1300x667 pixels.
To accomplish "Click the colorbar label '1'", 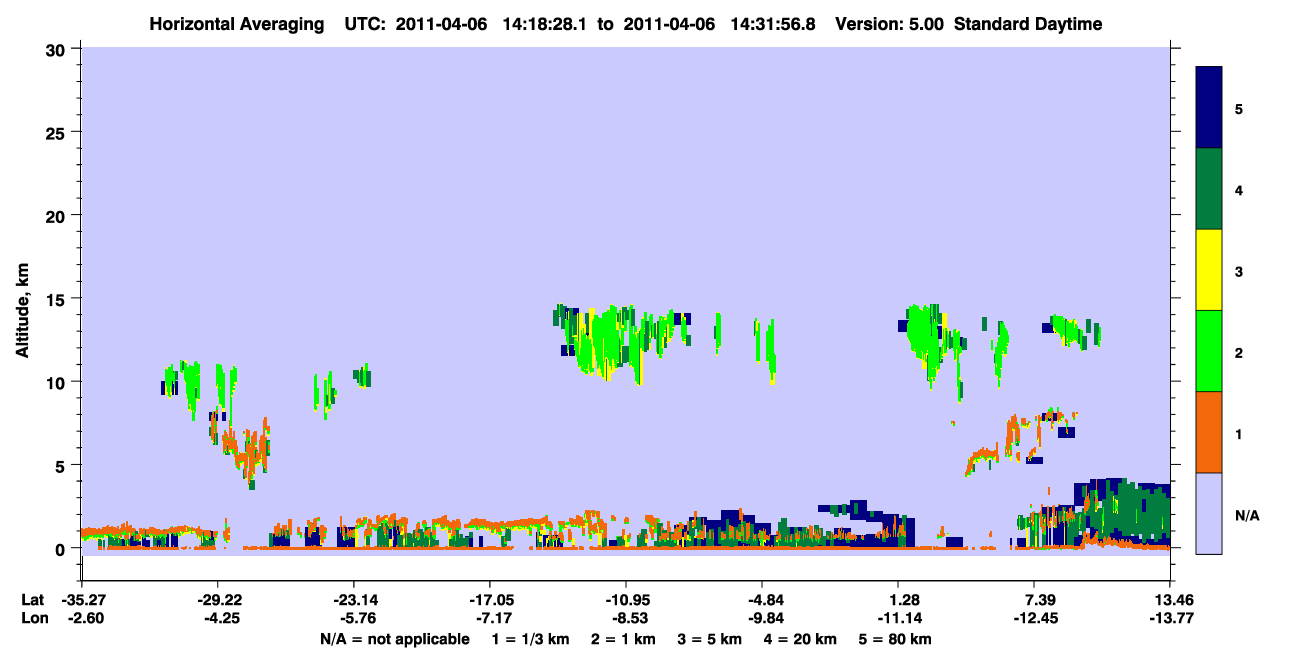I will coord(1238,434).
